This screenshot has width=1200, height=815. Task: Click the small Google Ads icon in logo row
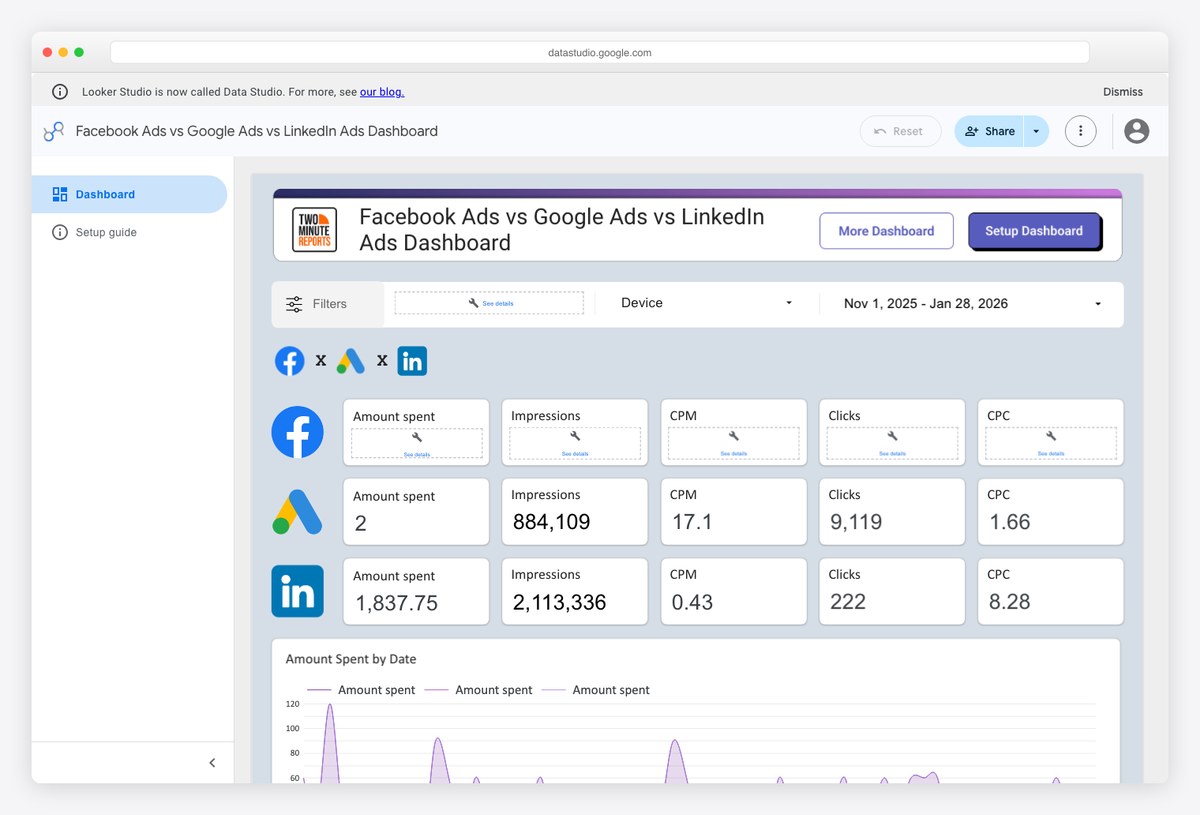(350, 361)
